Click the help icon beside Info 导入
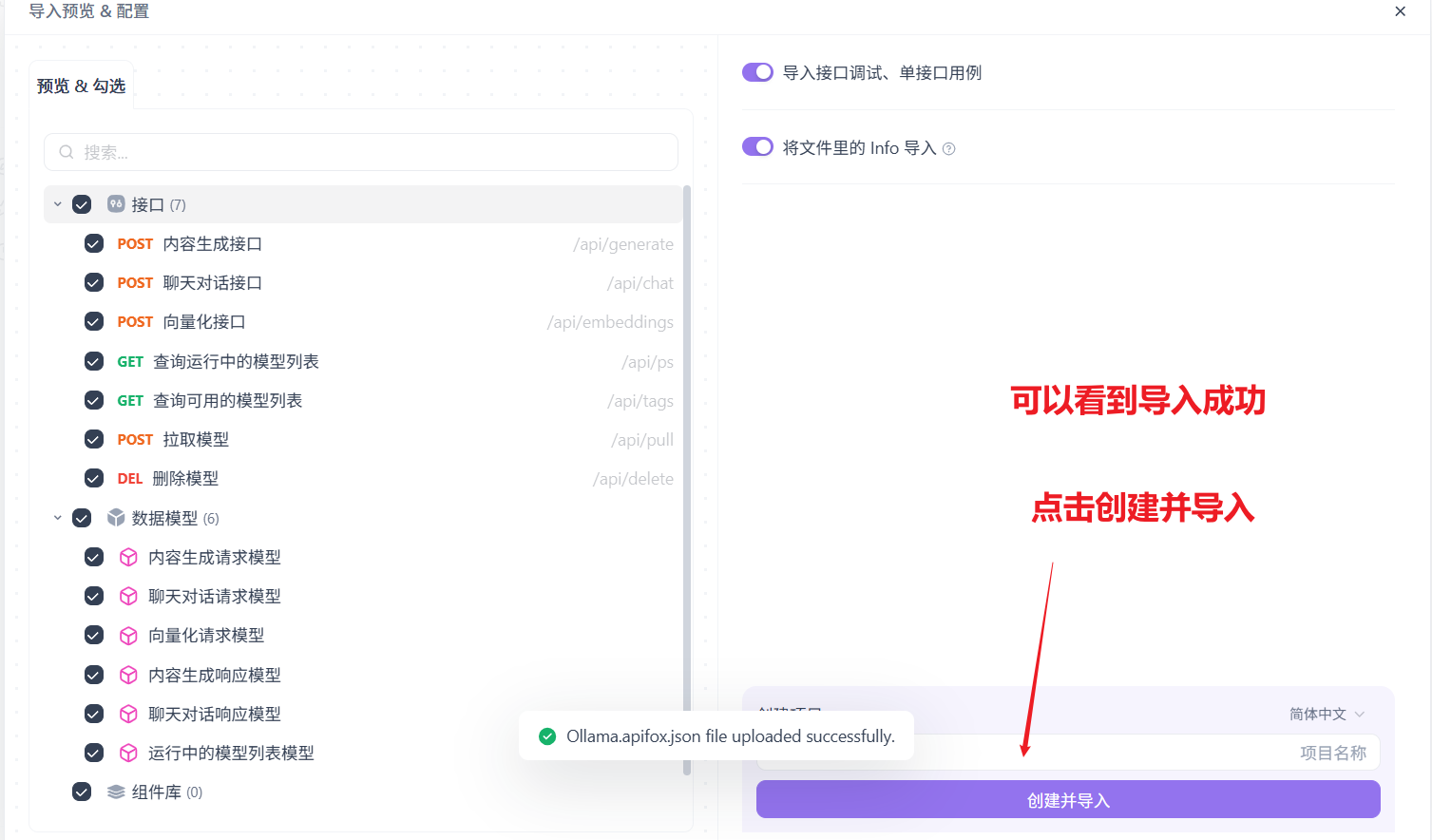Viewport: 1432px width, 840px height. coord(948,148)
